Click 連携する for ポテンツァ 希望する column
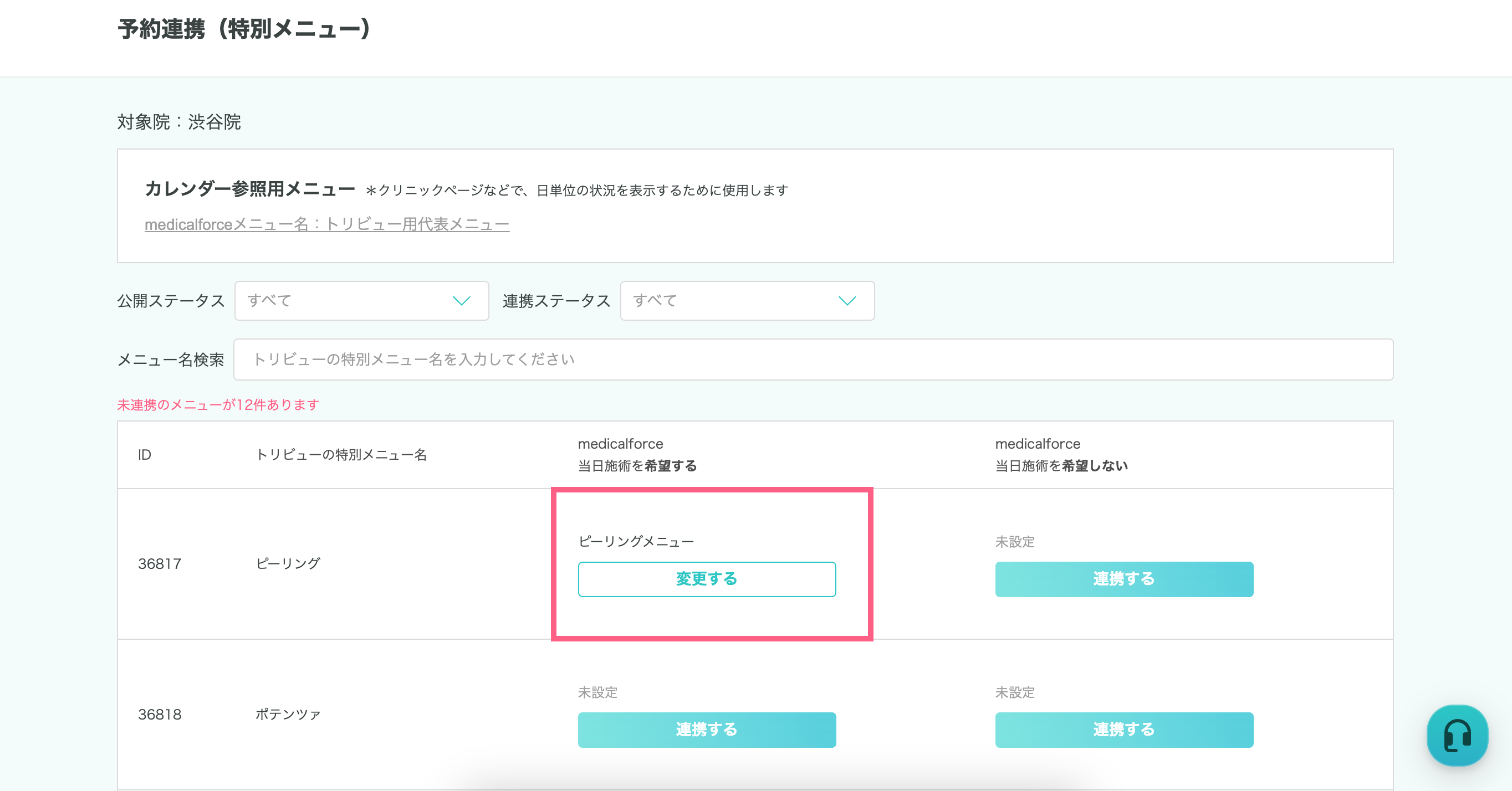The image size is (1512, 791). coord(706,730)
